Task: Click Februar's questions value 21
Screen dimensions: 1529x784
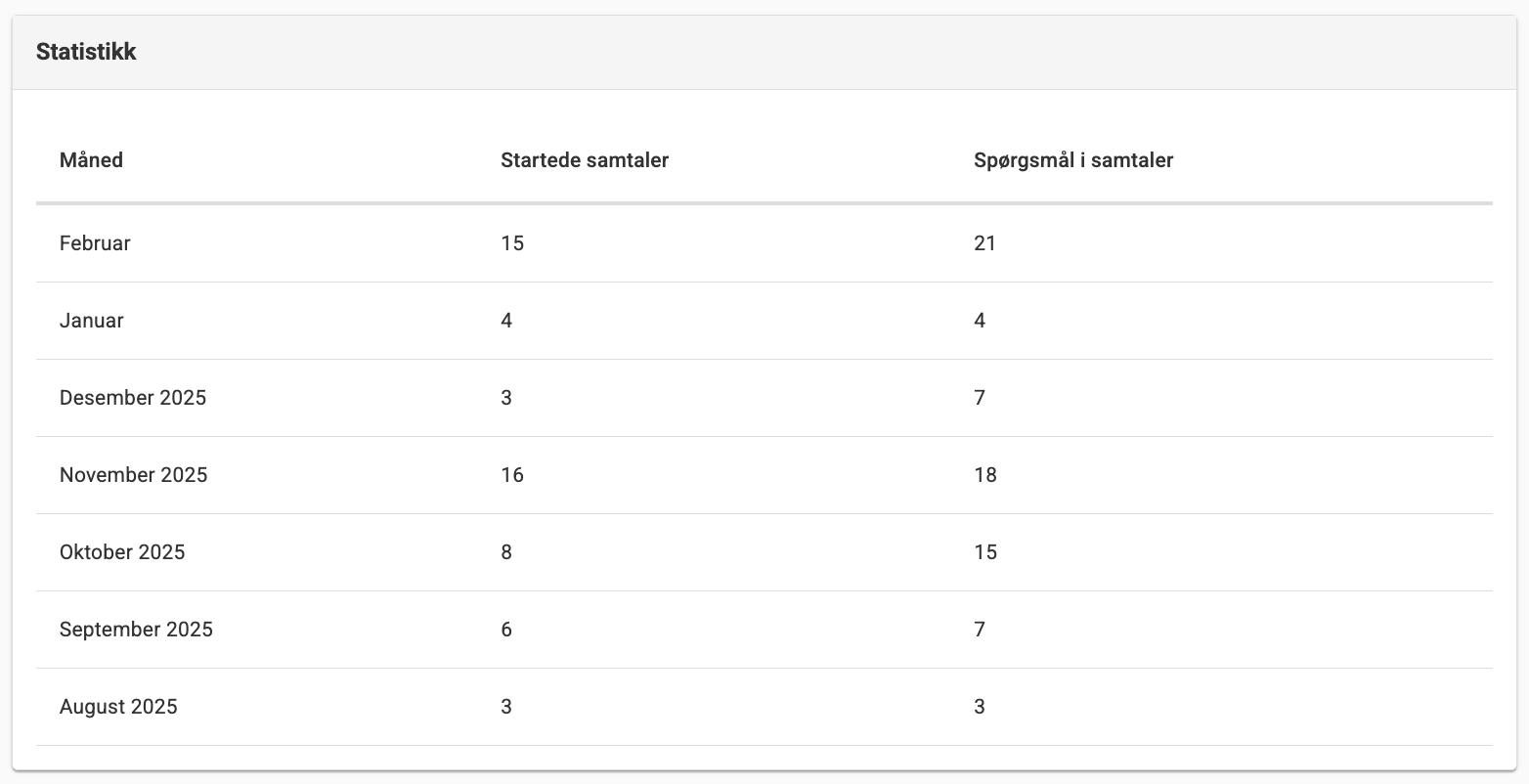Action: coord(985,243)
